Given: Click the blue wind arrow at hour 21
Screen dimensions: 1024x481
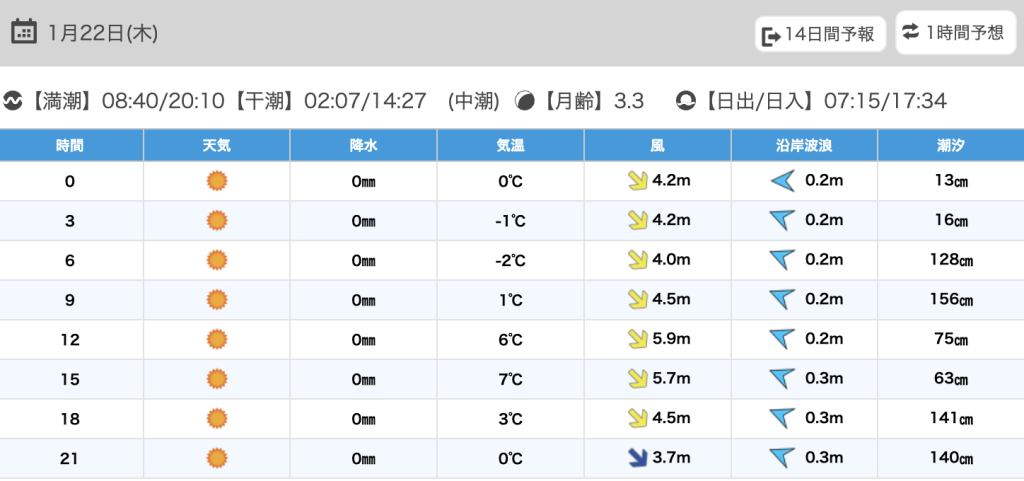Looking at the screenshot, I should [636, 458].
